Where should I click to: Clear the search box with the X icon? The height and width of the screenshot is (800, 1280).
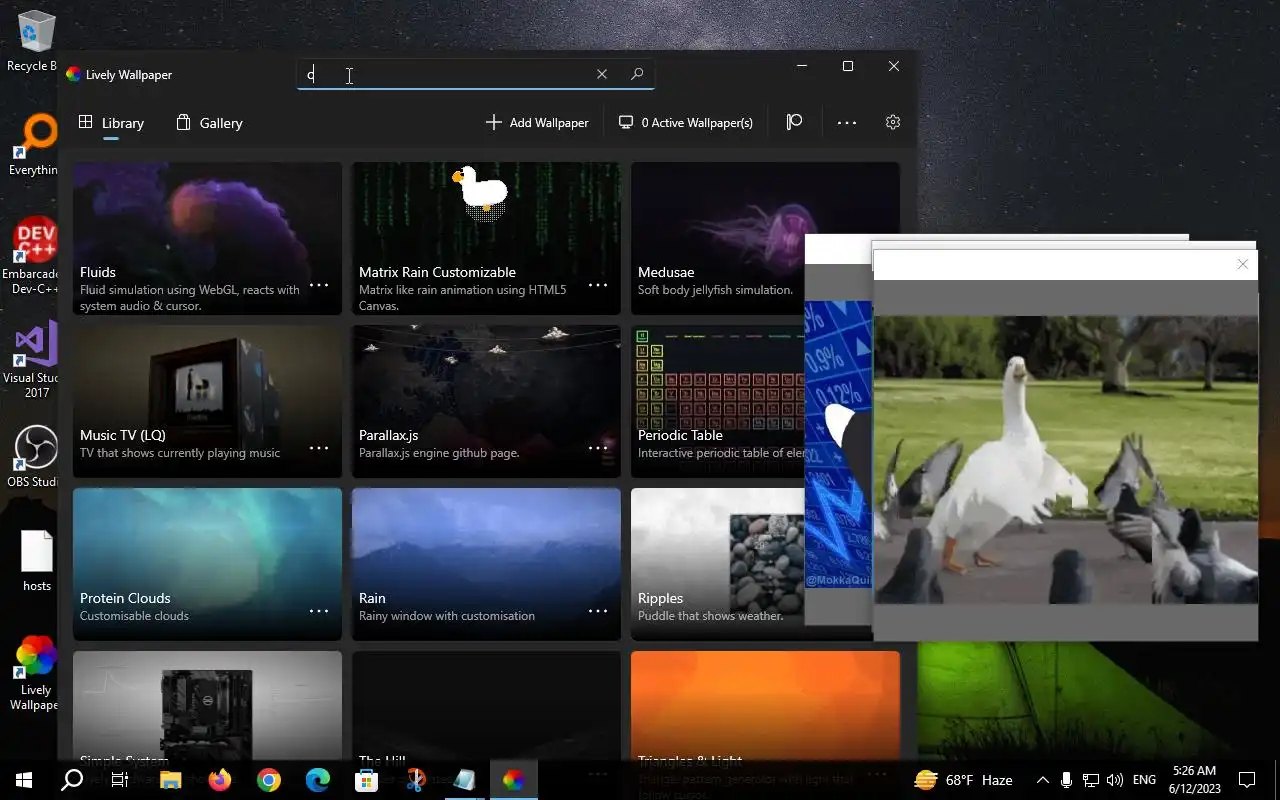tap(602, 74)
